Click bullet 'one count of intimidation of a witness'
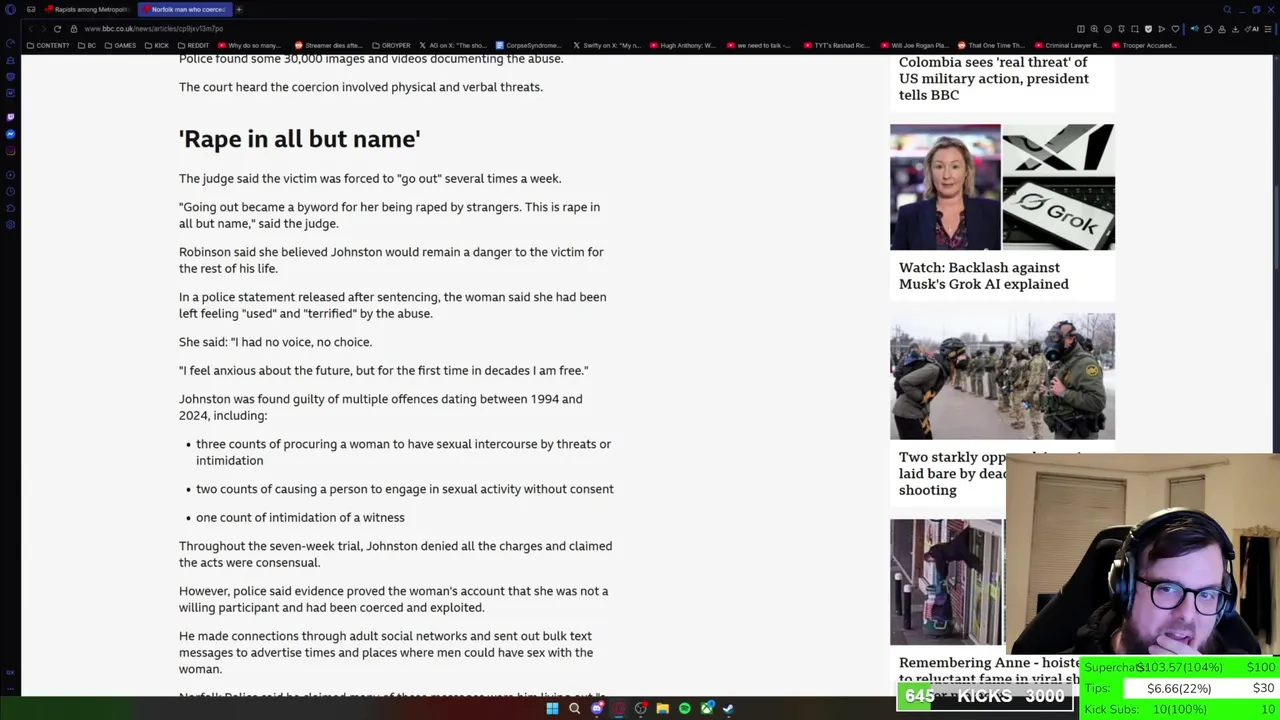This screenshot has height=720, width=1280. (x=300, y=517)
